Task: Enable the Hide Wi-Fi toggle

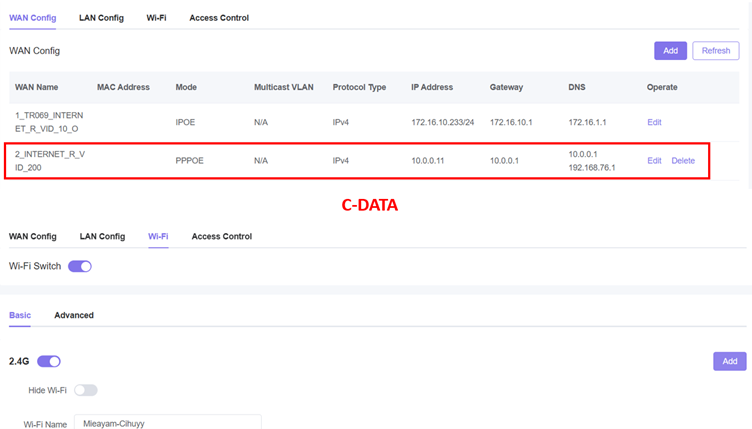Action: coord(86,390)
